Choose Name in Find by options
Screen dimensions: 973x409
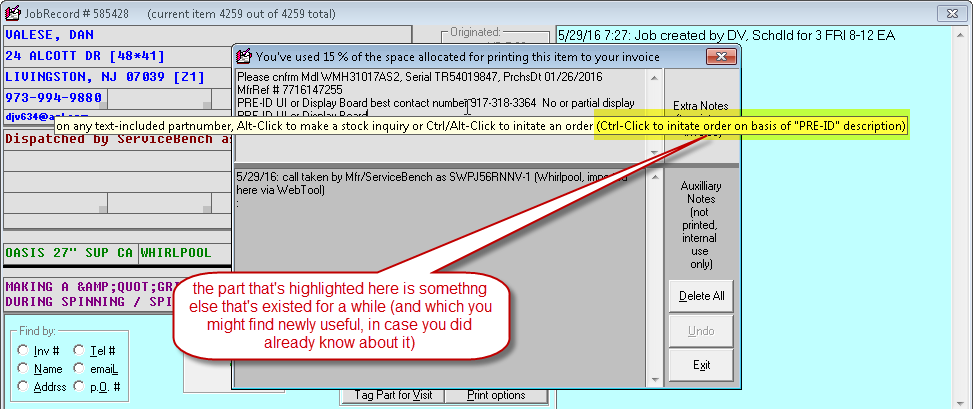tap(23, 368)
